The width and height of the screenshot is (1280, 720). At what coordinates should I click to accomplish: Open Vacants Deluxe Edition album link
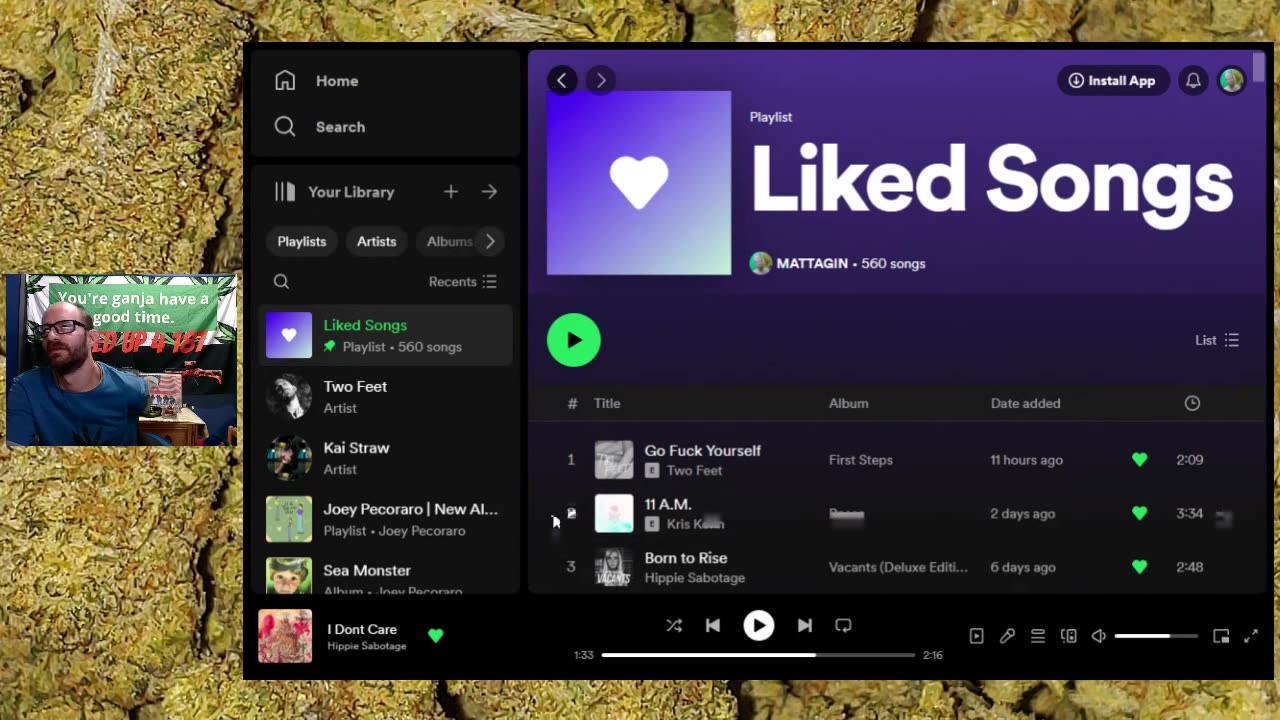tap(898, 567)
